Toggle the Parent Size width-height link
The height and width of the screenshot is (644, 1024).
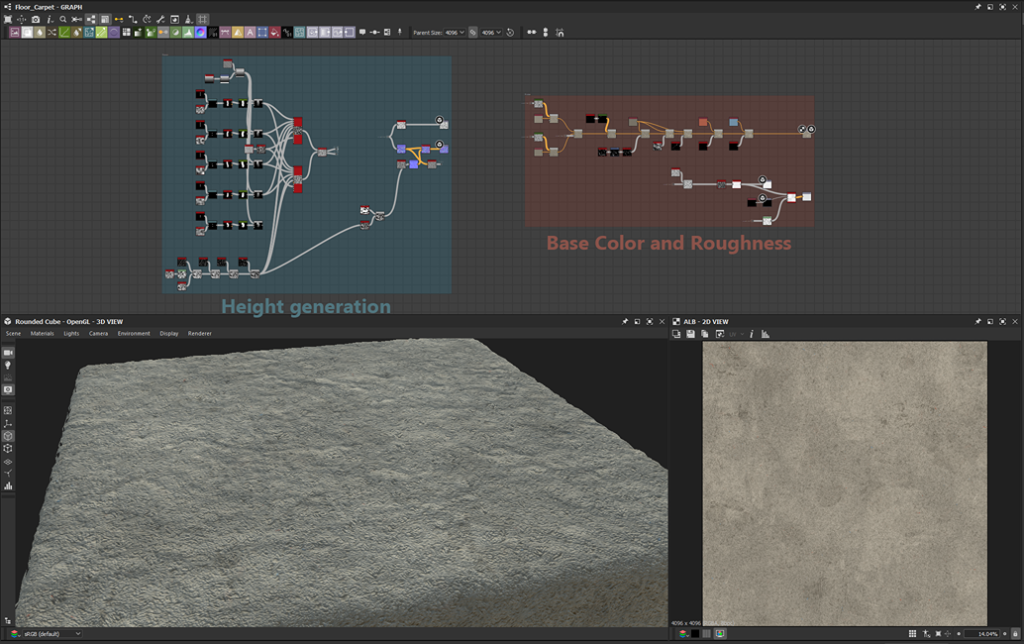(472, 32)
